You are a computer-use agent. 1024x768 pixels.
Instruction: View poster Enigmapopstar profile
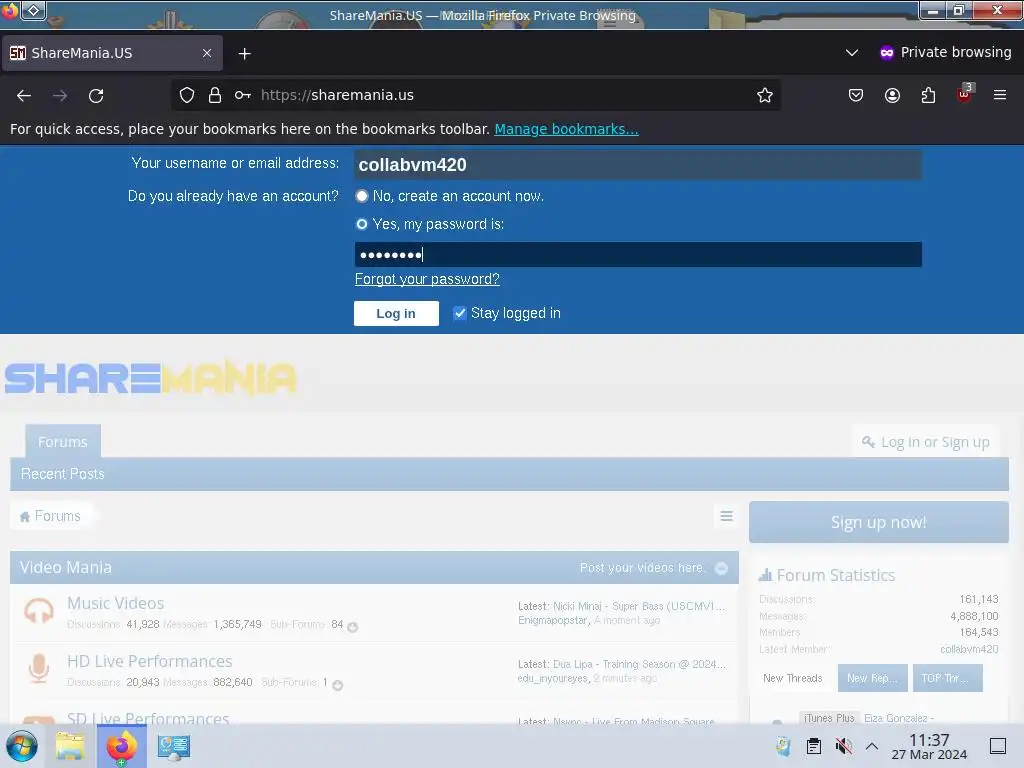[552, 620]
